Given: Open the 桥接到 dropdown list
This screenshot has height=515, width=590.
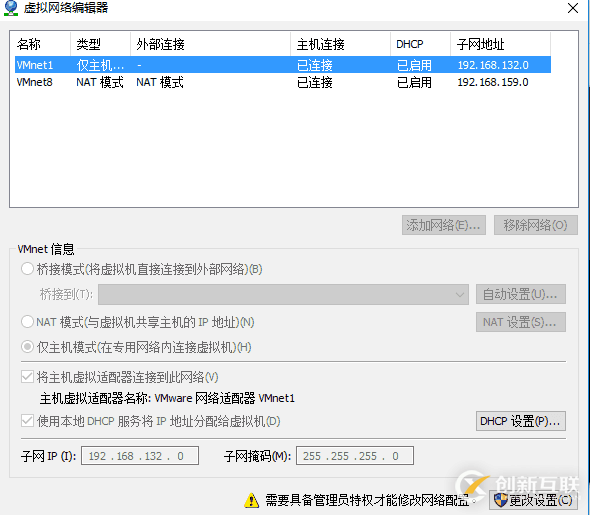Looking at the screenshot, I should 283,294.
